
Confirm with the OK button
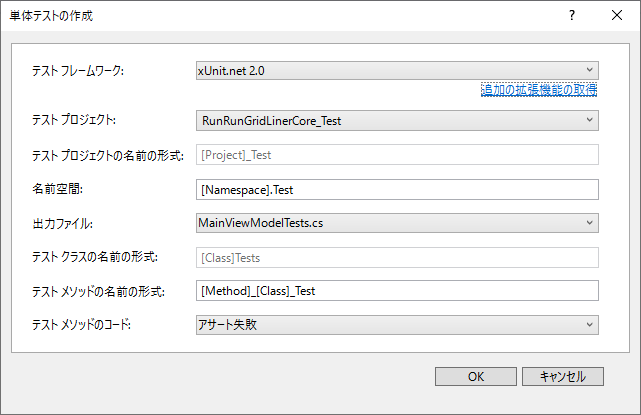click(476, 377)
